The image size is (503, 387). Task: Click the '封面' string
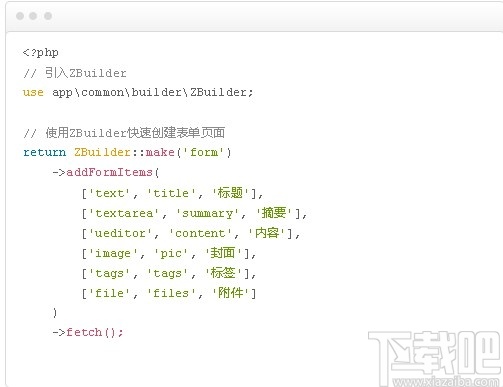pyautogui.click(x=223, y=253)
